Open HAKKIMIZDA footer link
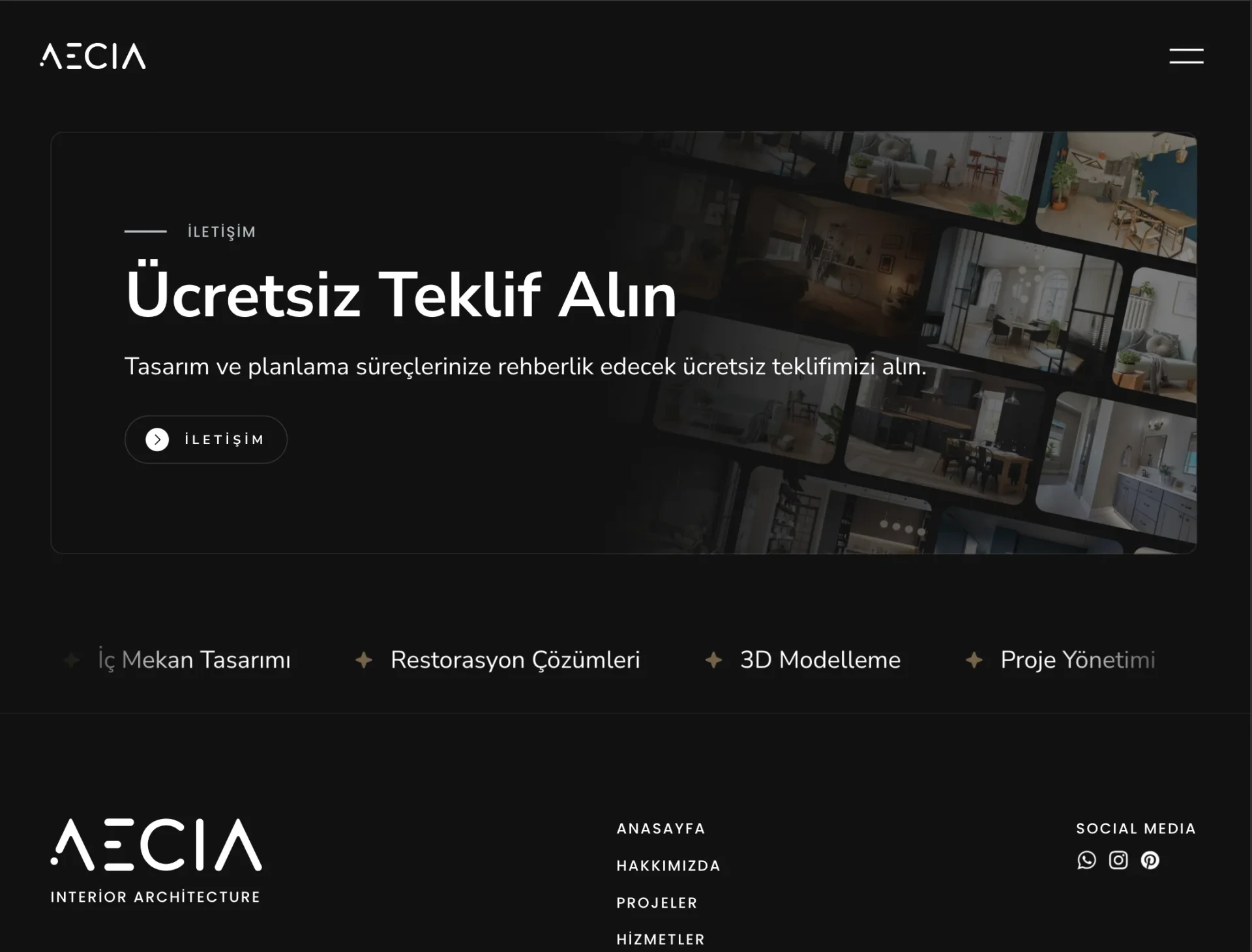Image resolution: width=1252 pixels, height=952 pixels. pyautogui.click(x=668, y=866)
